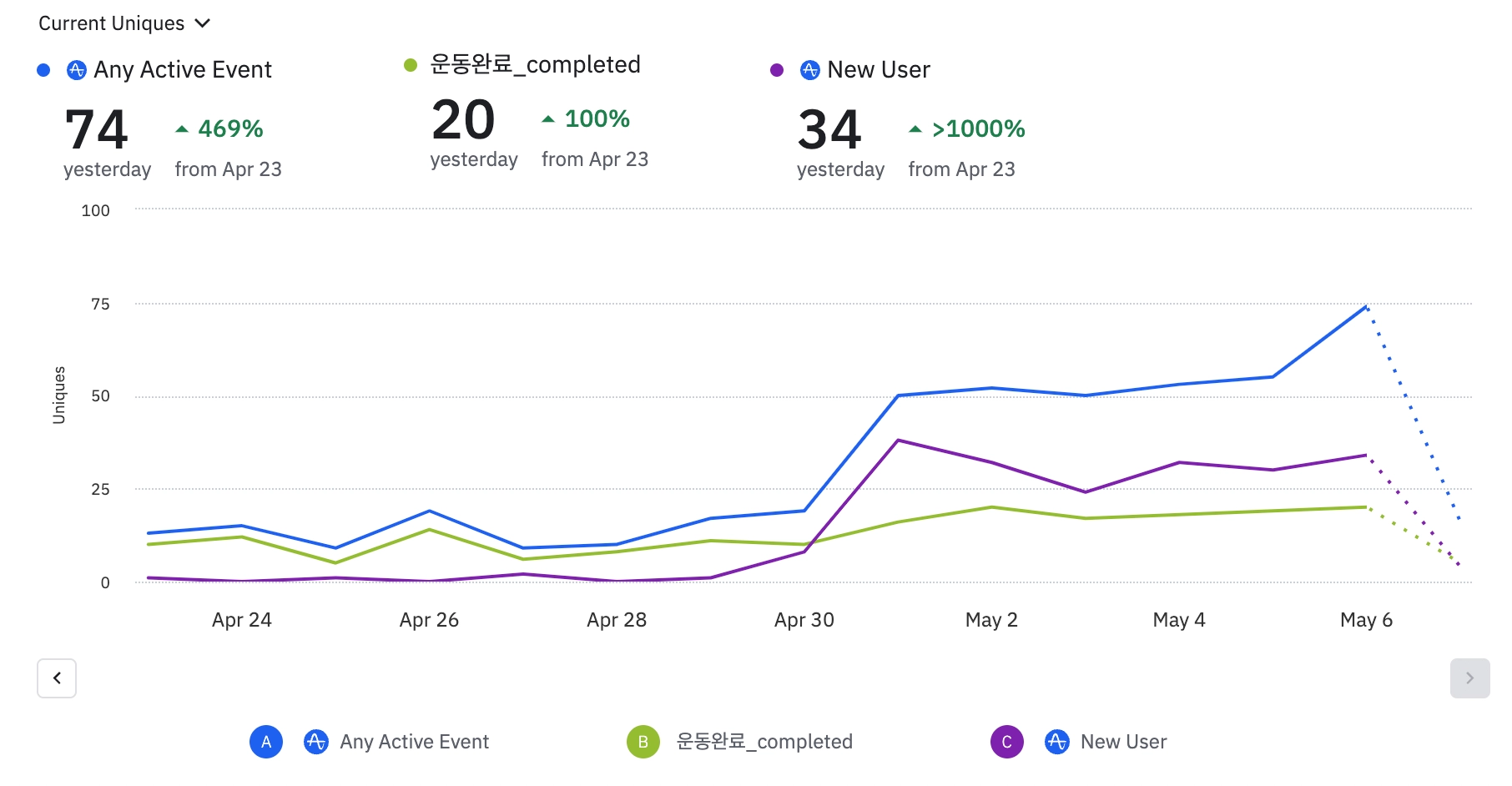Click the Apr 24 x-axis label
The image size is (1512, 786).
click(x=242, y=620)
